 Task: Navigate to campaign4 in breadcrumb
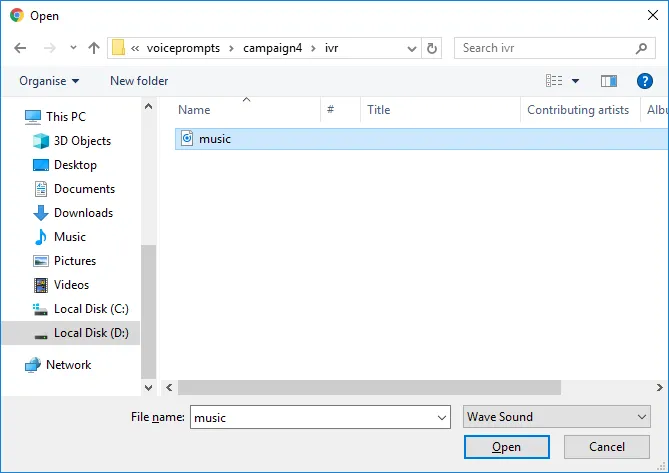coord(272,48)
